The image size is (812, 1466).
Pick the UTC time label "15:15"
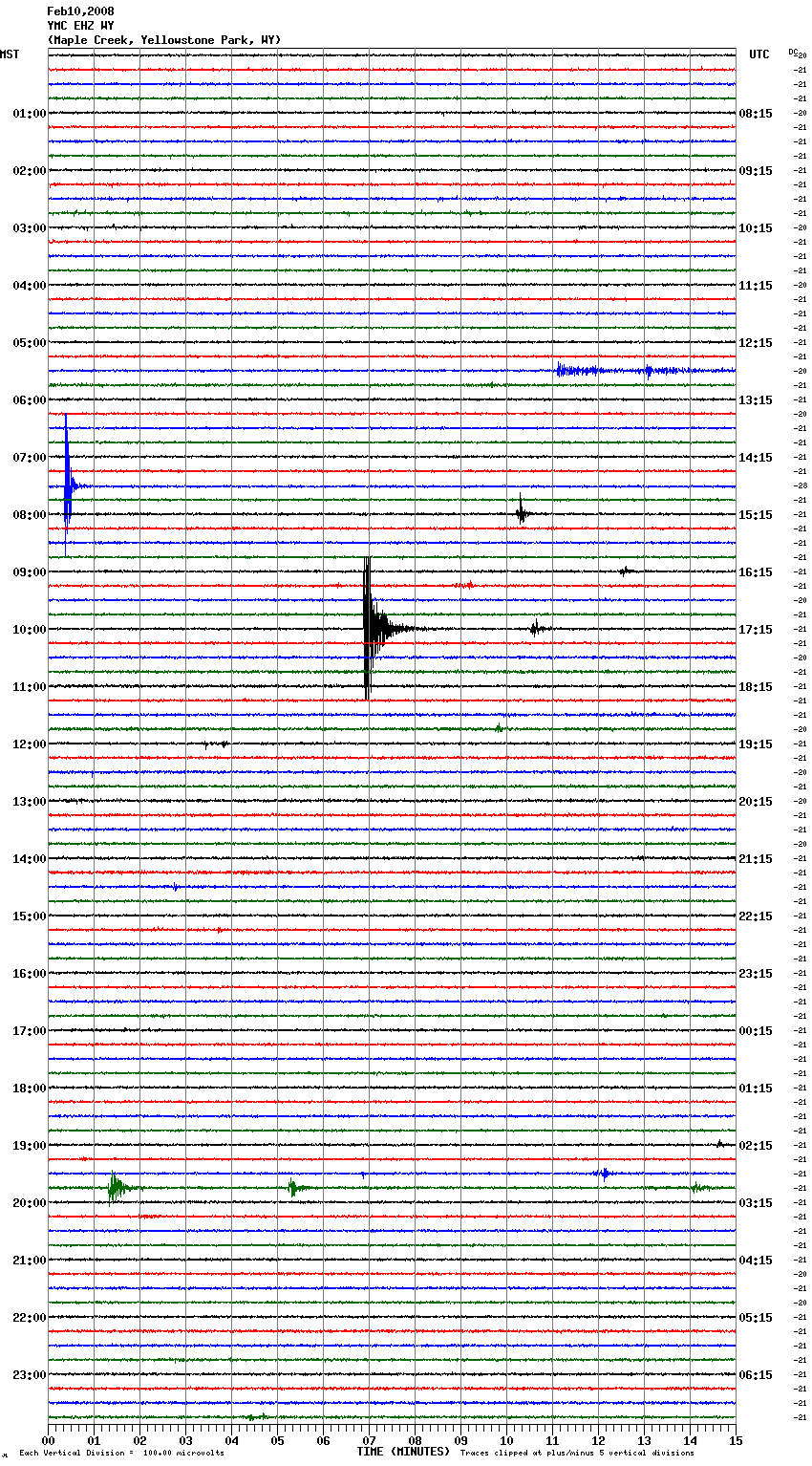[x=756, y=515]
